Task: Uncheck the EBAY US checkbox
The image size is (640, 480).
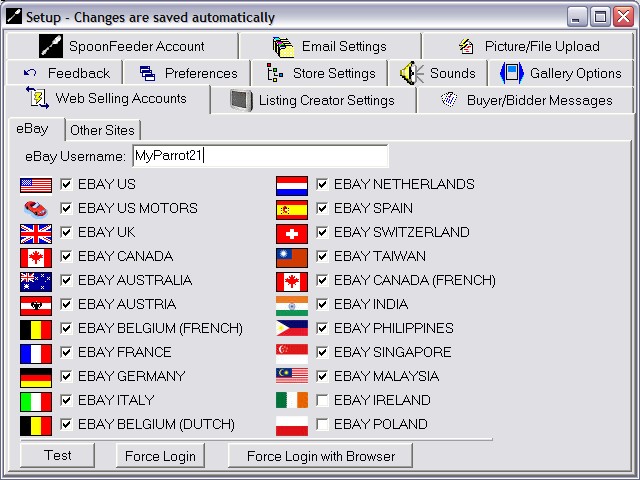Action: 66,184
